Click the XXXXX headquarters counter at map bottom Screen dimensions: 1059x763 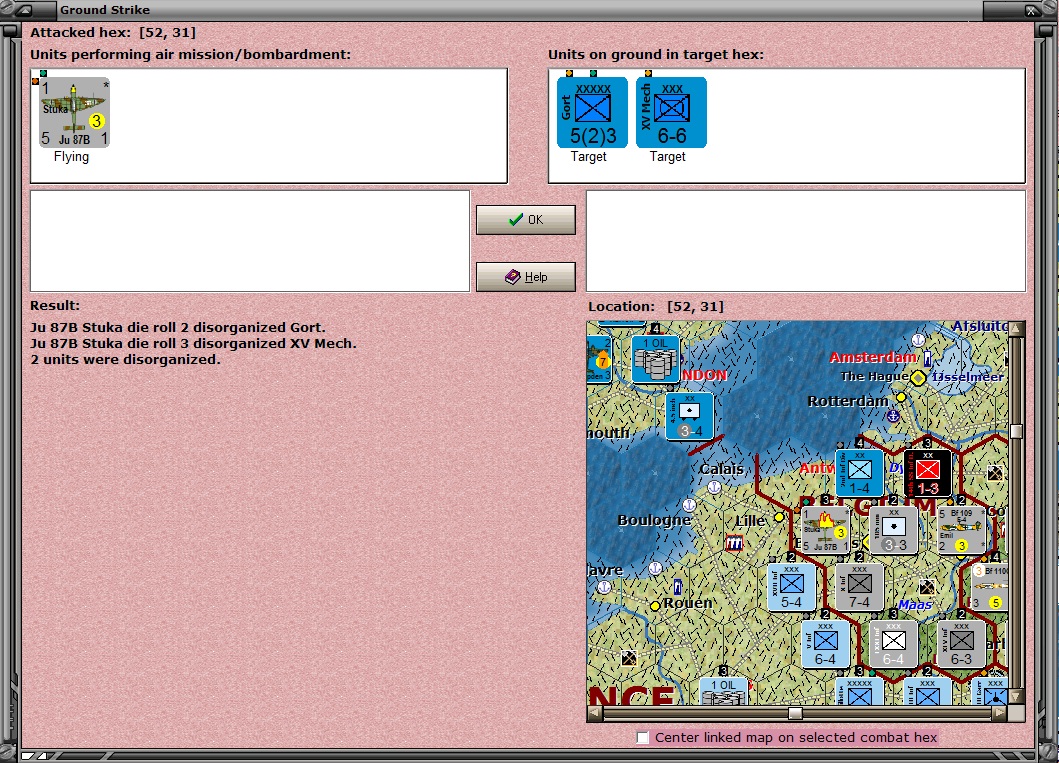click(859, 692)
